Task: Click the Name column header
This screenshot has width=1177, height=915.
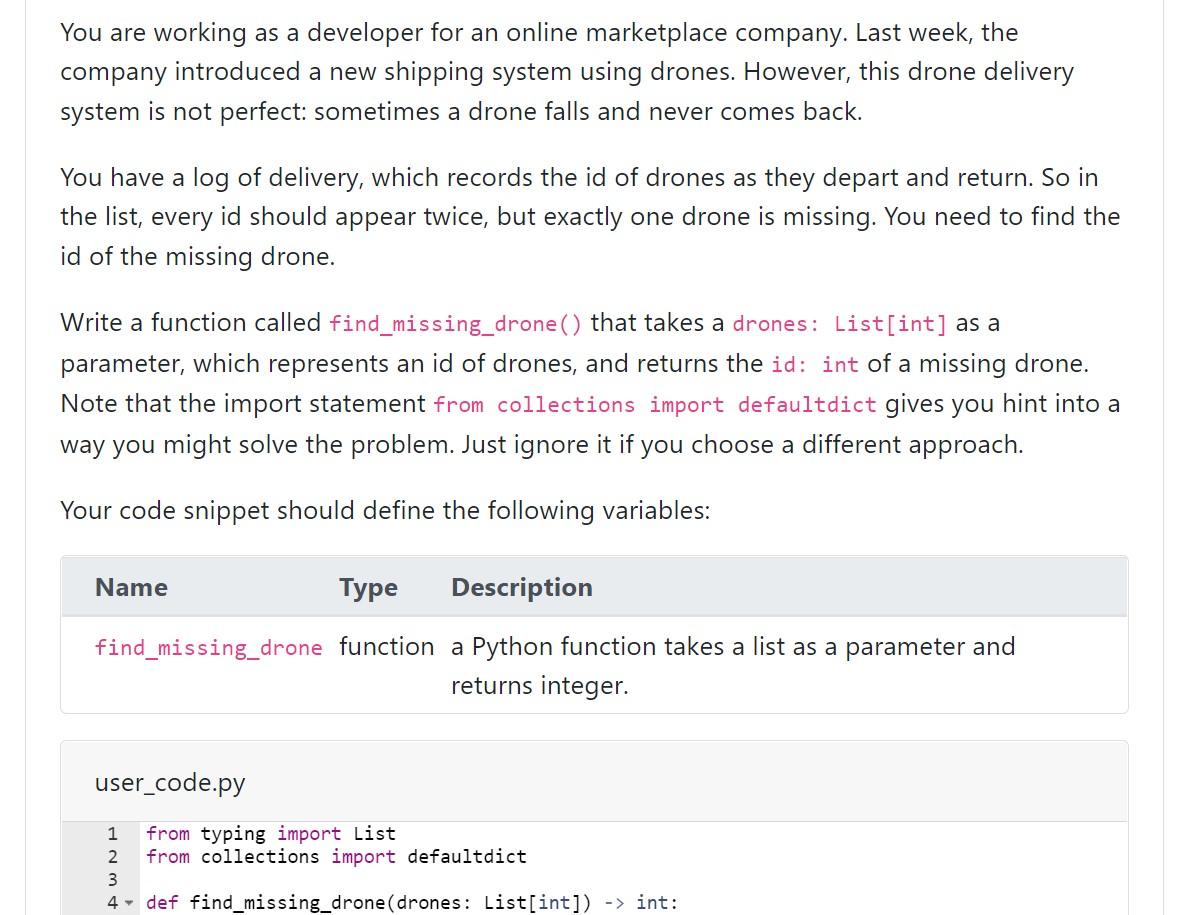Action: click(131, 587)
